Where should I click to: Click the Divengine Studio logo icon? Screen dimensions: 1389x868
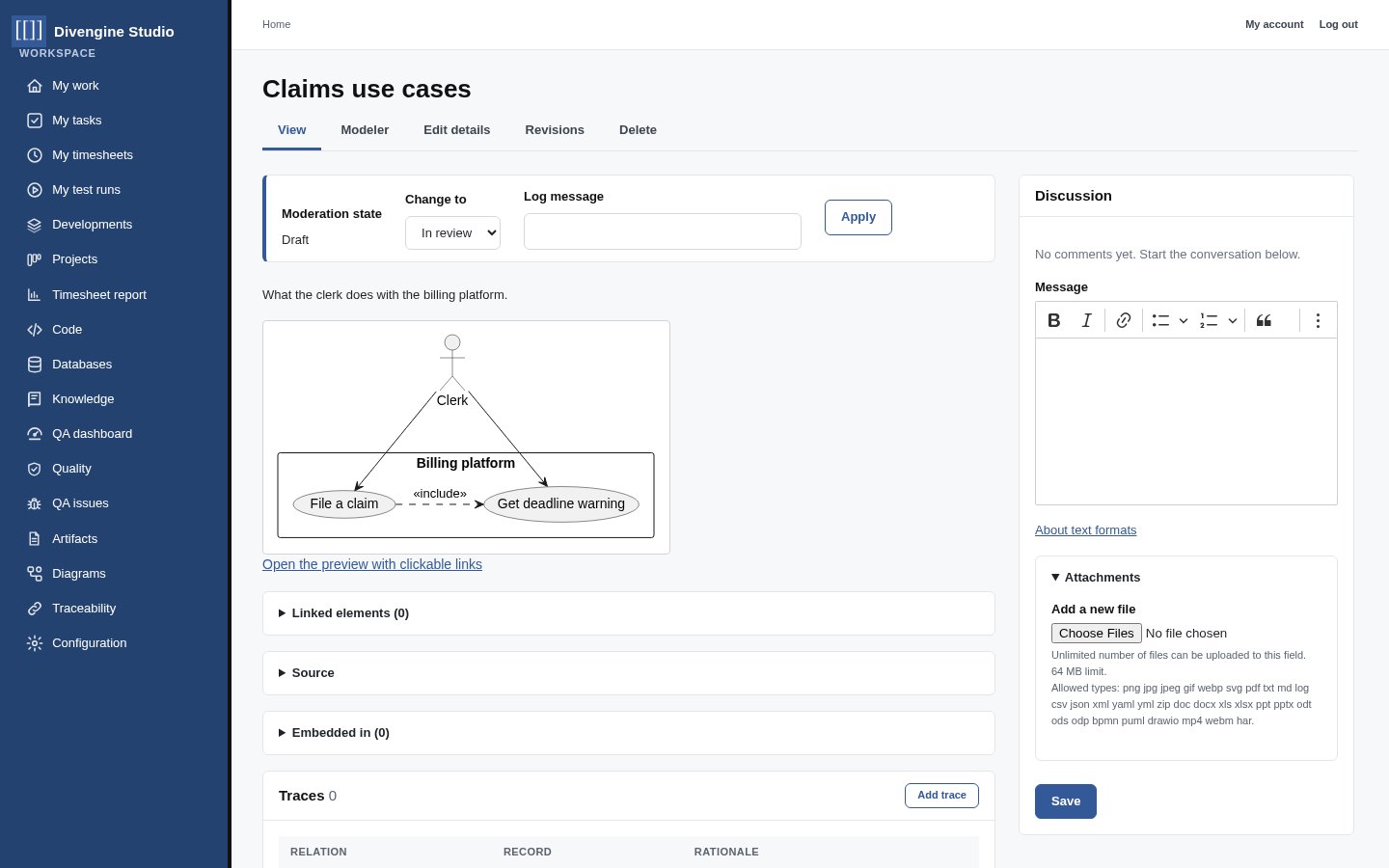pos(29,31)
